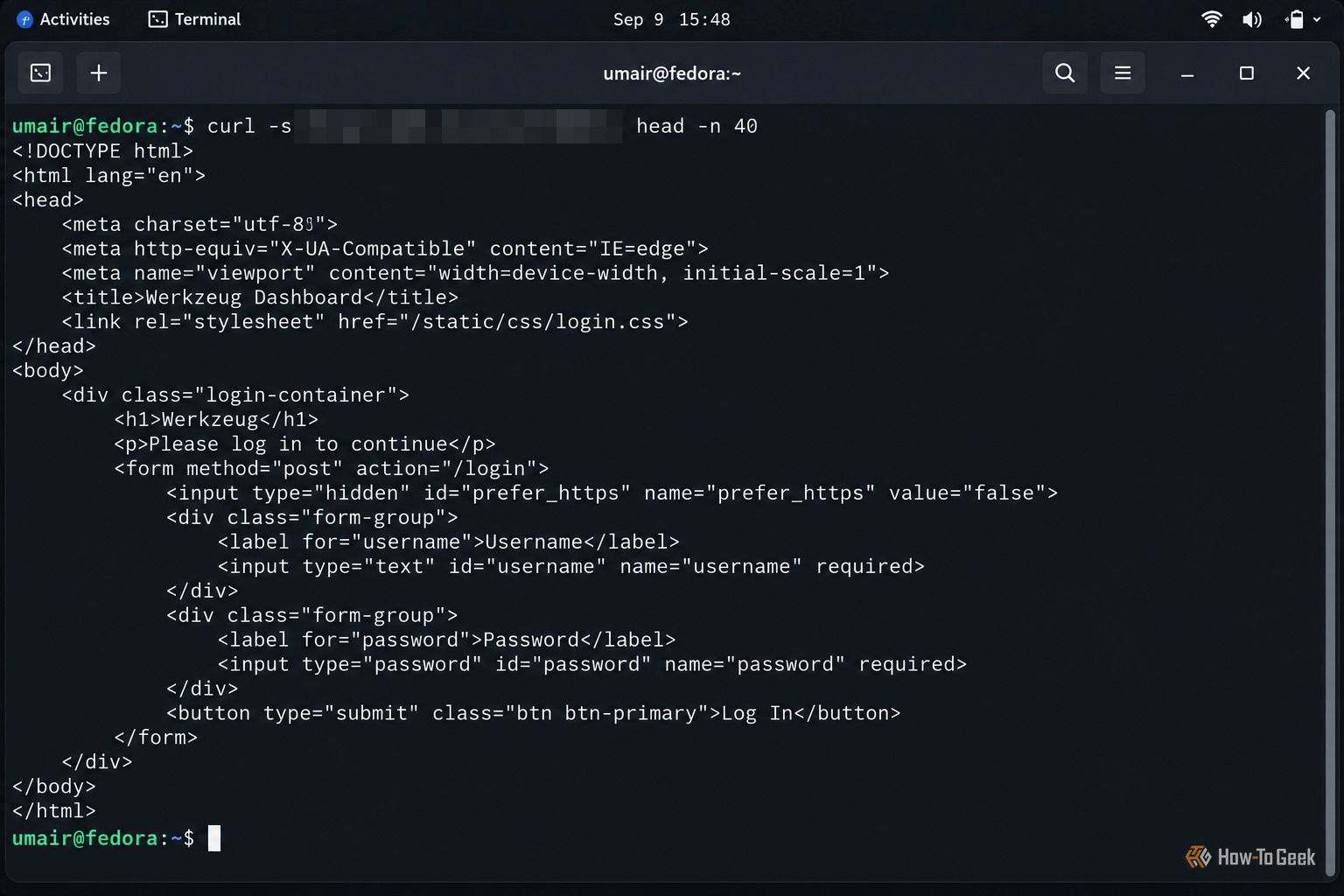Click the window title umair@fedora:~
Viewport: 1344px width, 896px height.
pyautogui.click(x=672, y=73)
